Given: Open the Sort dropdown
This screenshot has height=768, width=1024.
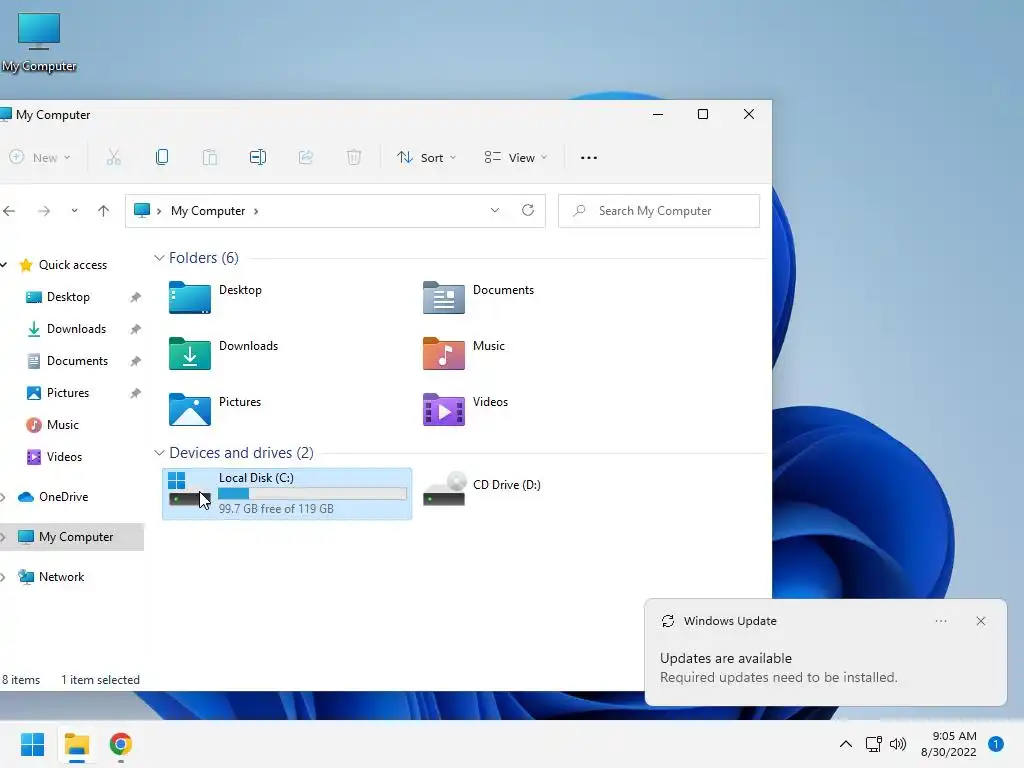Looking at the screenshot, I should (x=426, y=157).
